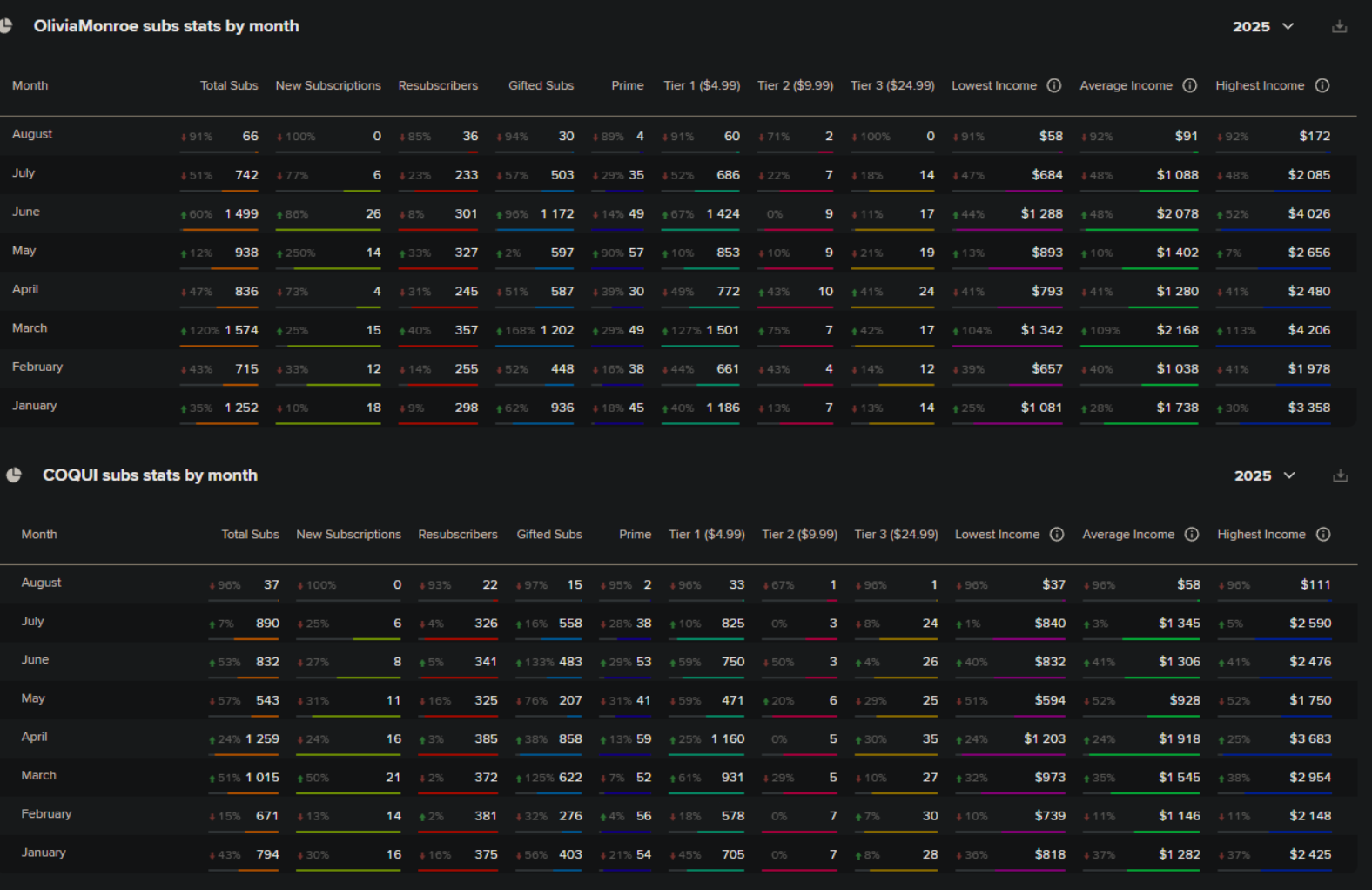
Task: Click OliviaMonroe June total subs value 1 499
Action: pyautogui.click(x=241, y=213)
